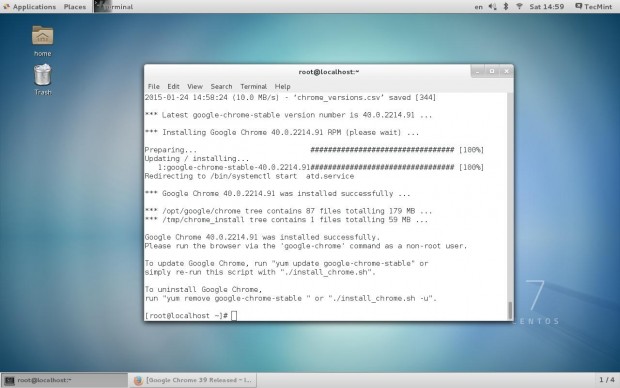Open the terminal View menu

(195, 87)
